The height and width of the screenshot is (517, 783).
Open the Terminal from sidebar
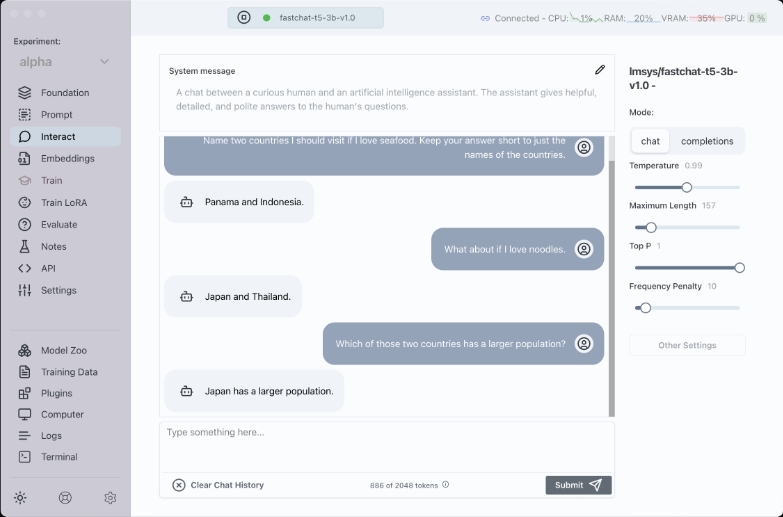coord(59,457)
